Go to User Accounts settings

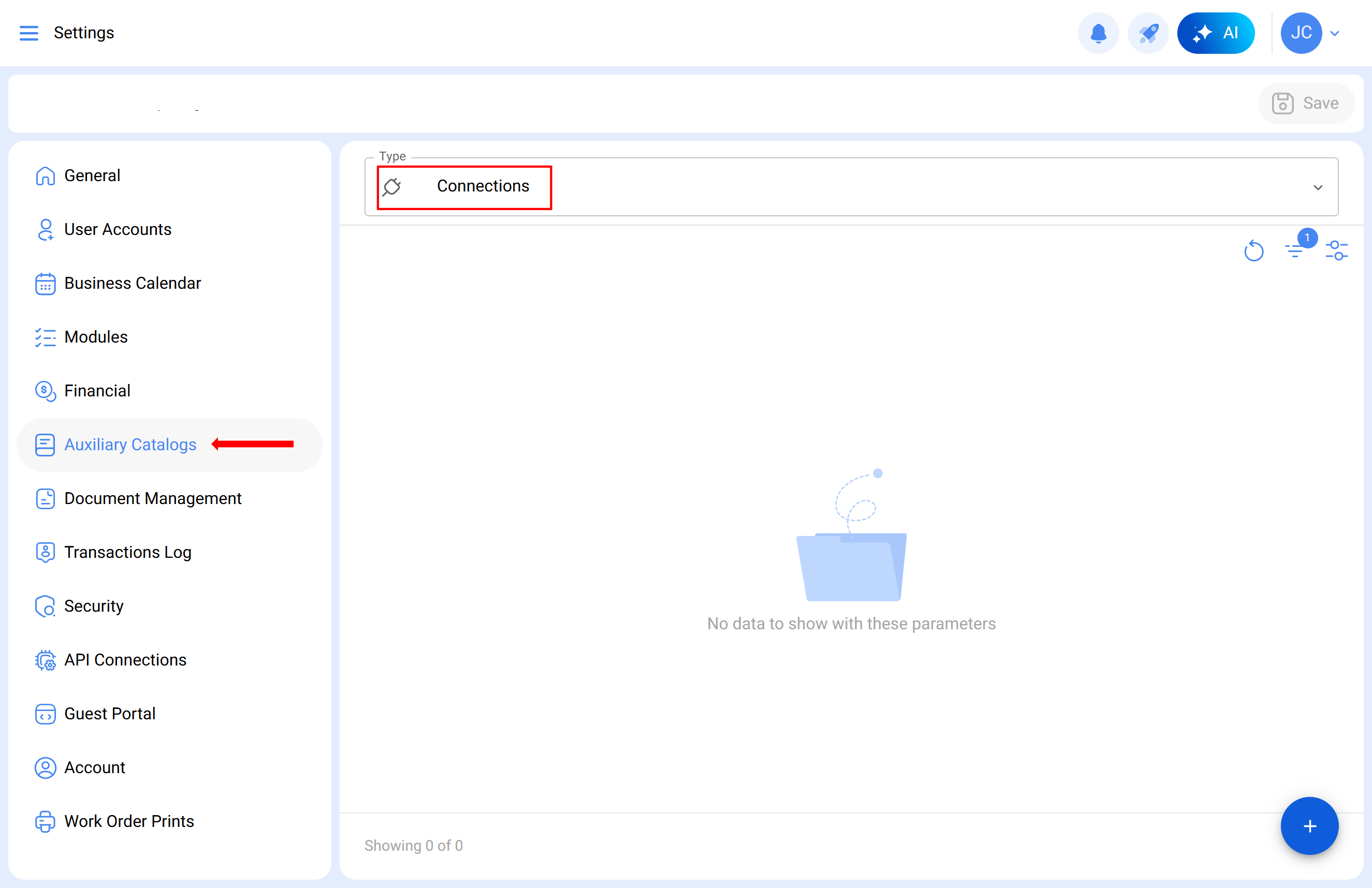click(118, 229)
